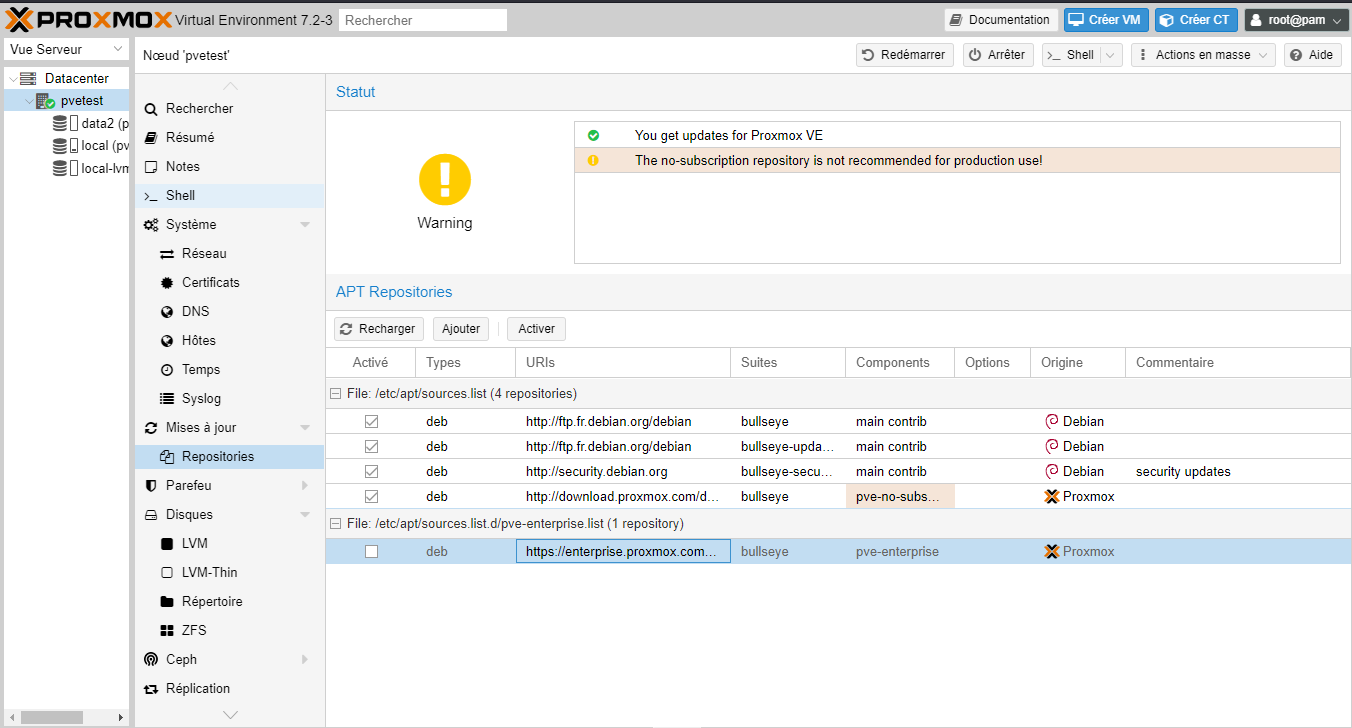Select the URIs column header
Viewport: 1352px width, 728px height.
pos(623,363)
